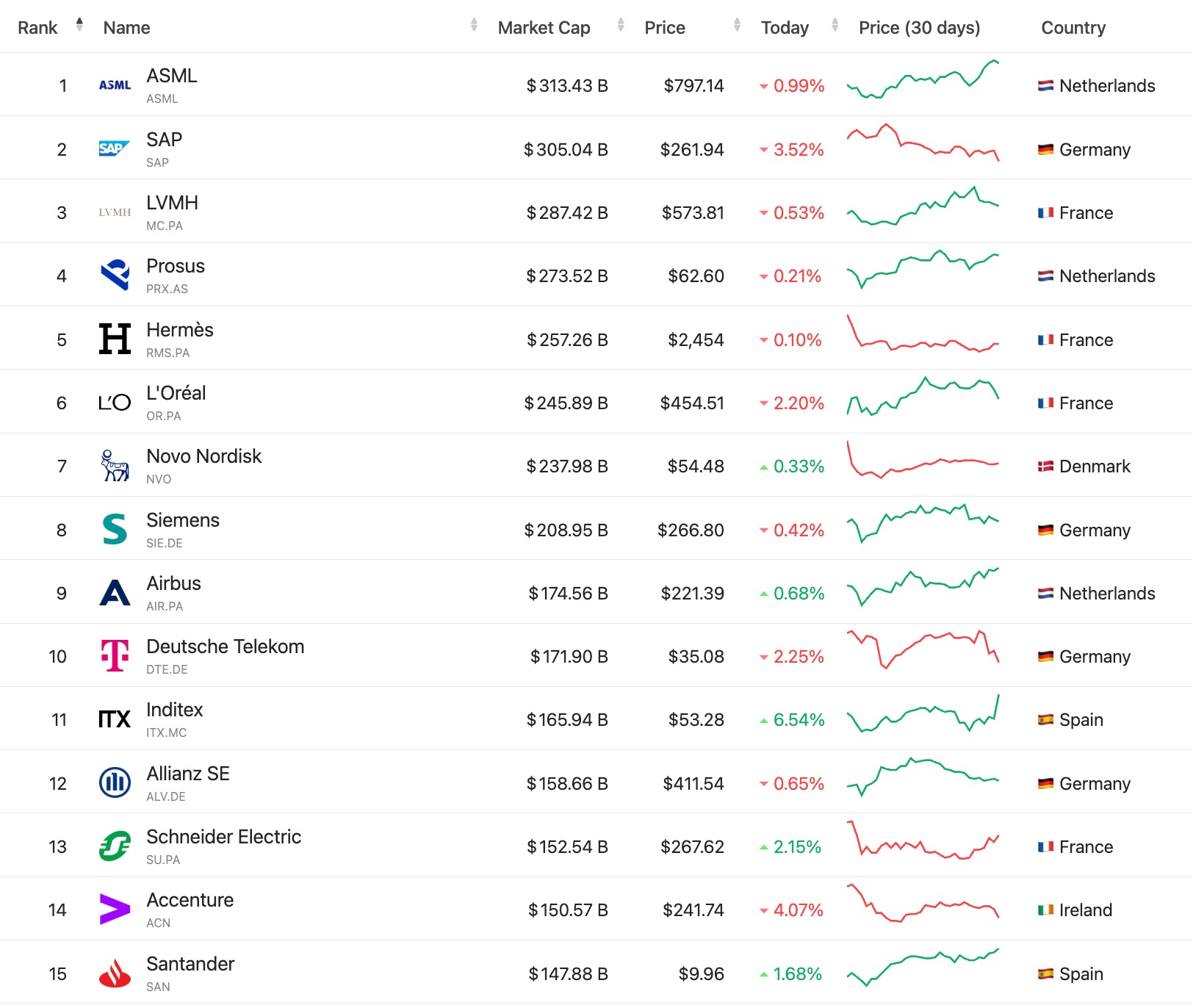
Task: Sort table by Rank arrows
Action: point(79,26)
